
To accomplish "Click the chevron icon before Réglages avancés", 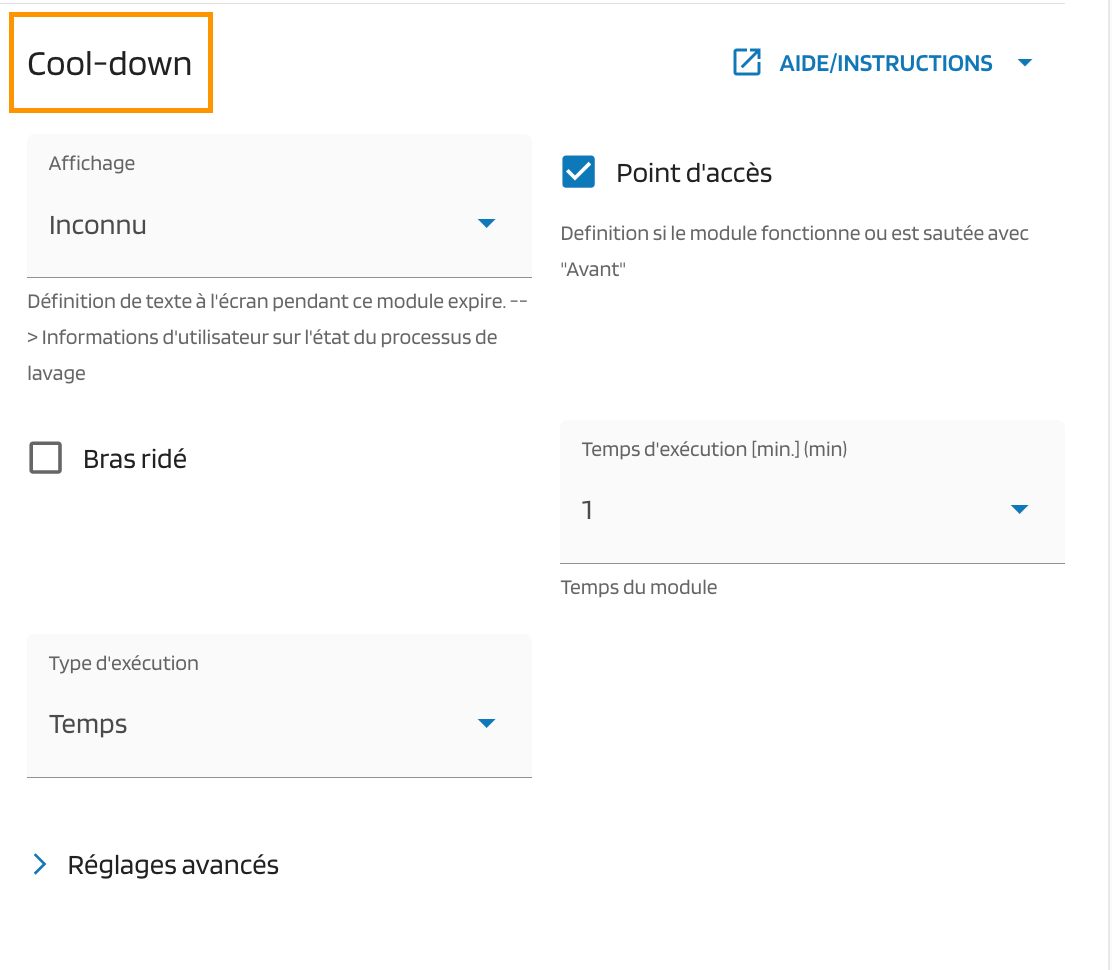I will coord(40,865).
